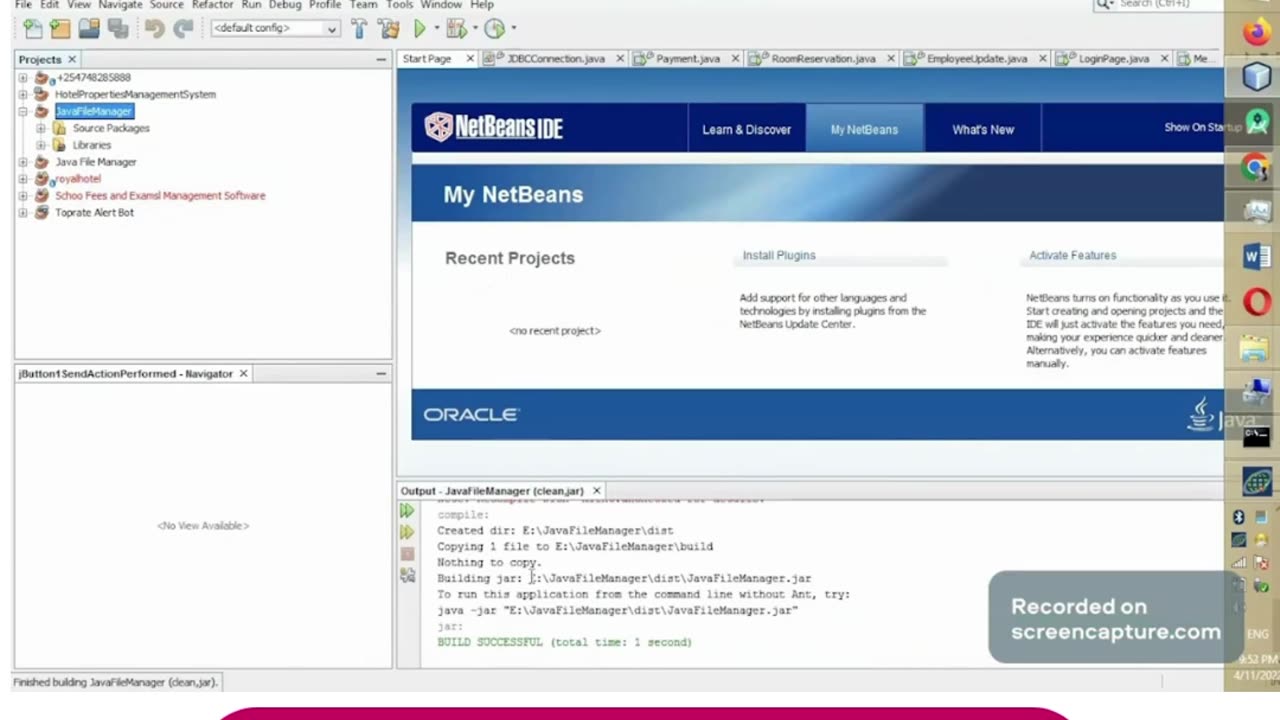Expand the royalhotel project node

(x=23, y=179)
